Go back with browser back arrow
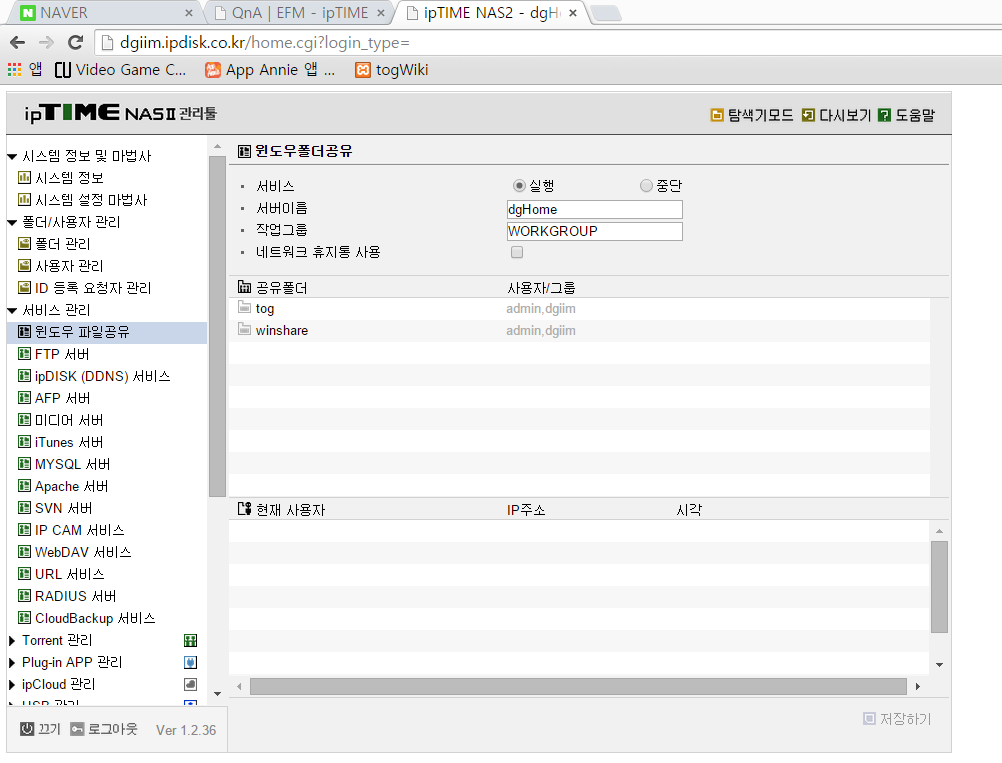The image size is (1002, 763). click(17, 43)
